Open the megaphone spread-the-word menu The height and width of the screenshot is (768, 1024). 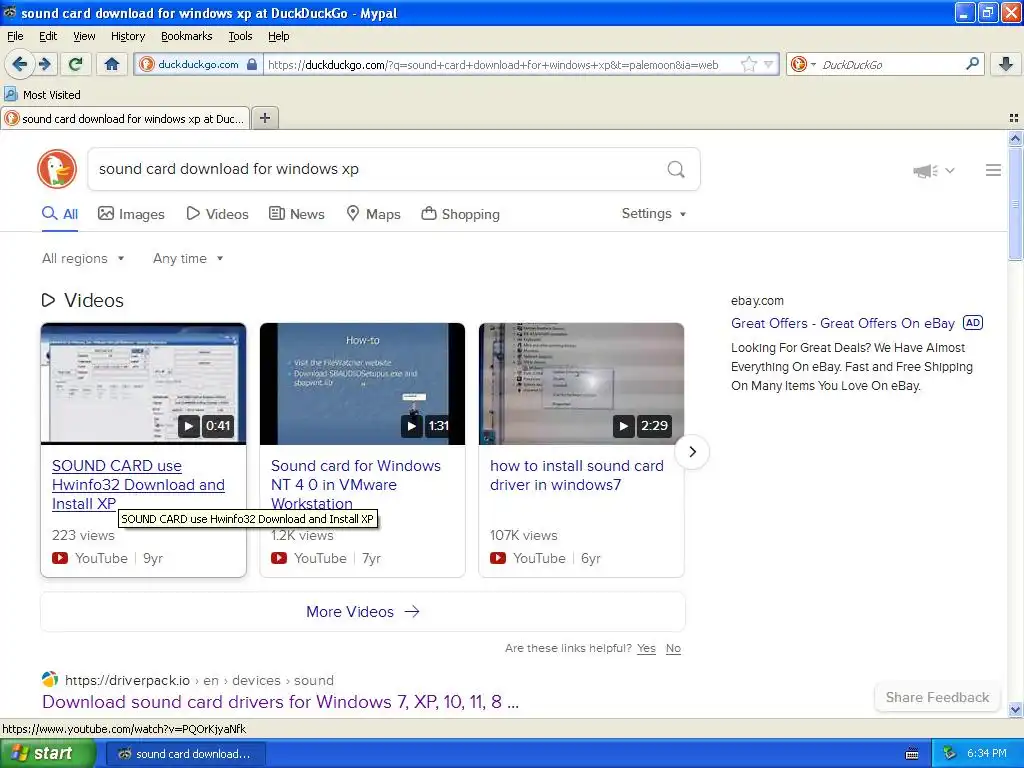pos(933,170)
